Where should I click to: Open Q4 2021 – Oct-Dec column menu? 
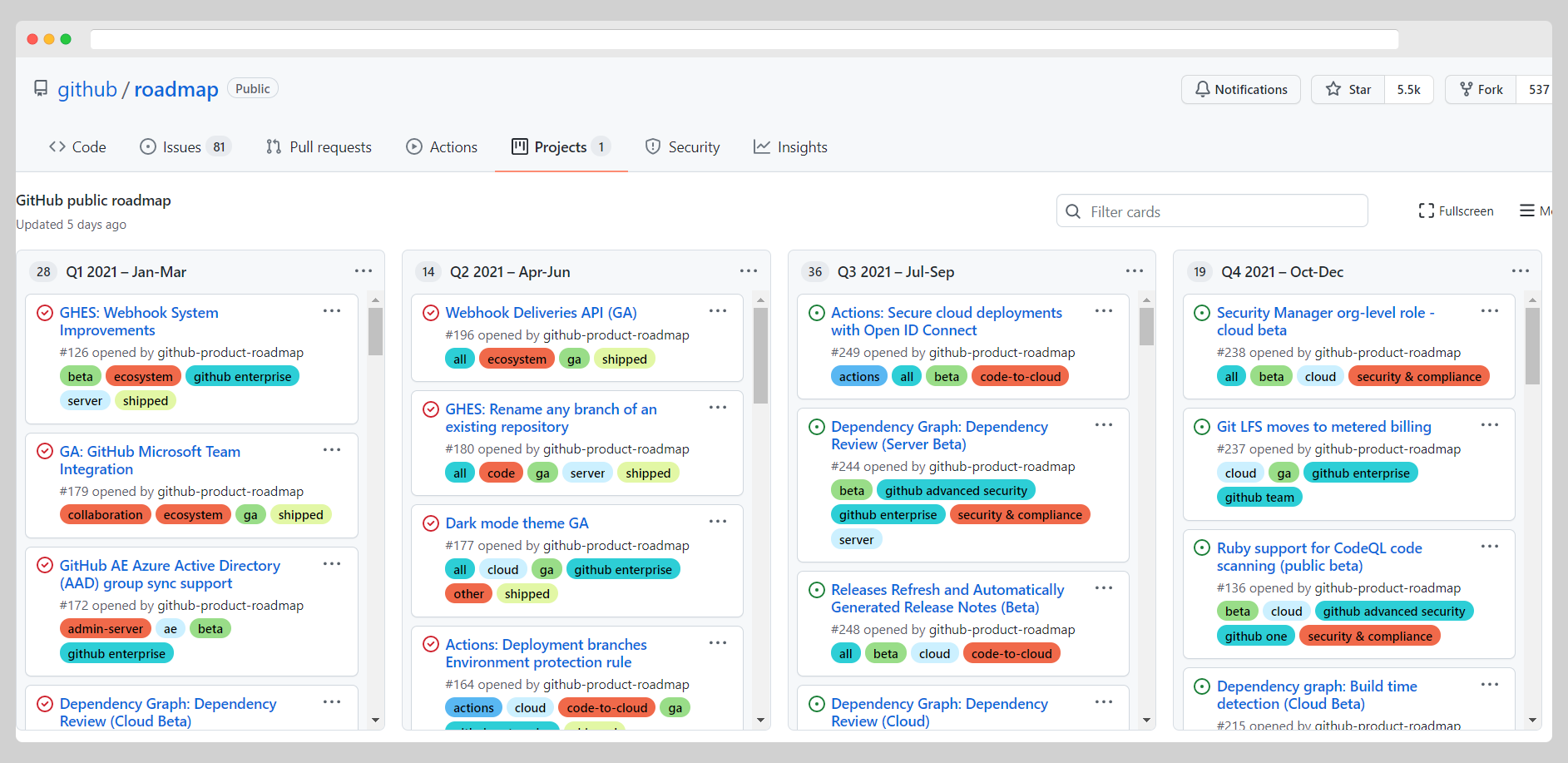(1521, 271)
